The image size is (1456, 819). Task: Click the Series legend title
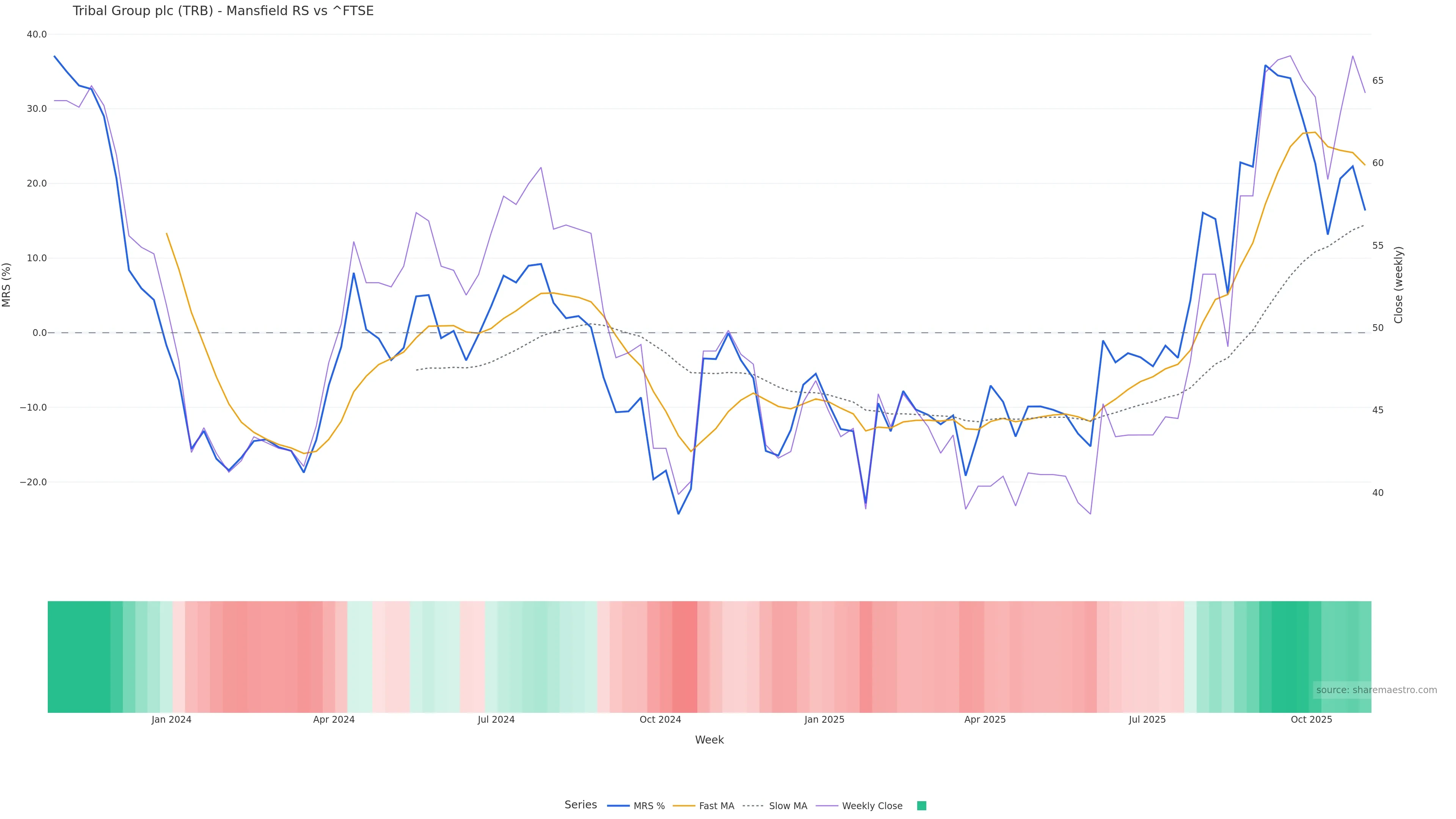click(x=581, y=805)
